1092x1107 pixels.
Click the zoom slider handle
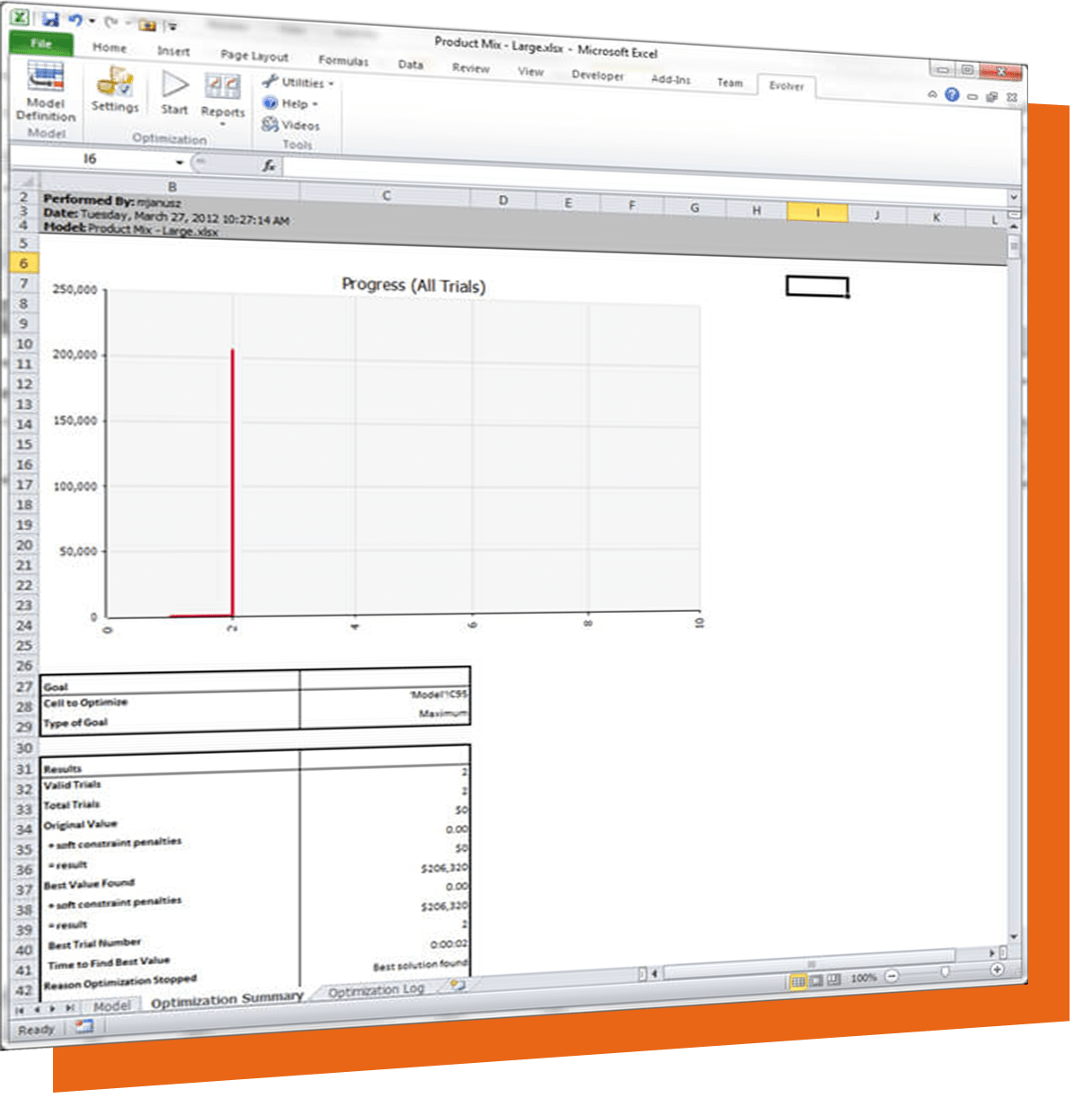(x=945, y=972)
